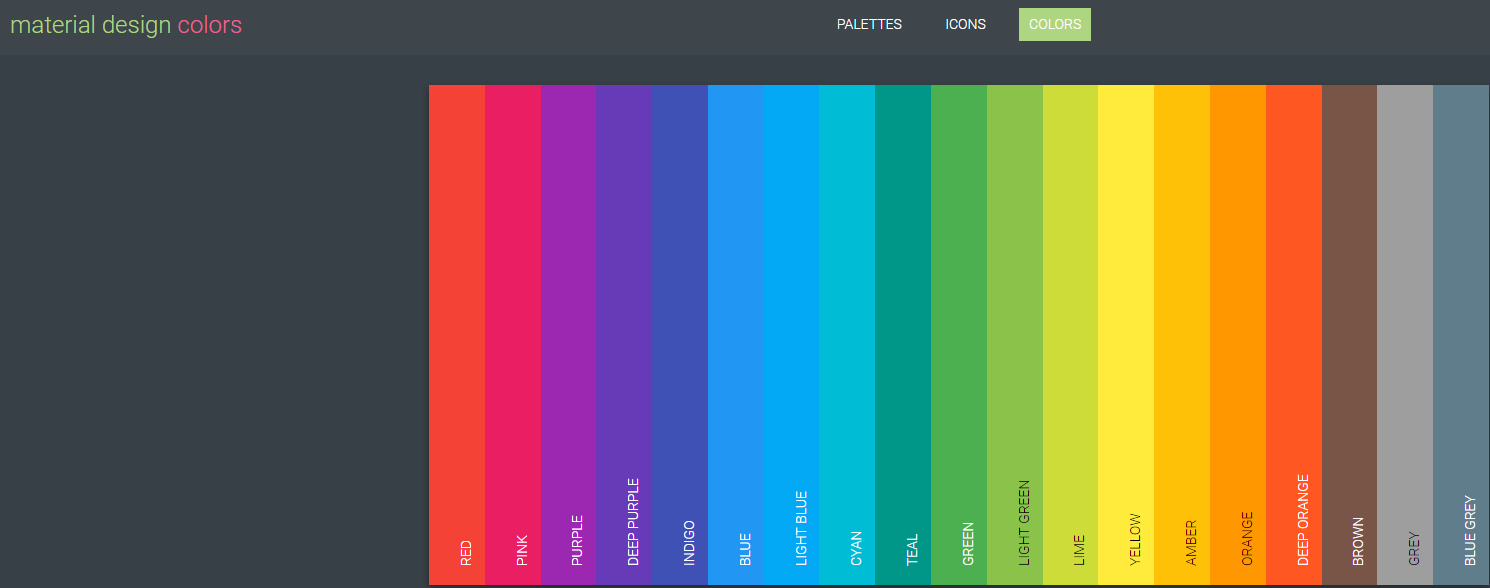This screenshot has height=588, width=1490.
Task: Choose the LIME color column
Action: (1071, 335)
